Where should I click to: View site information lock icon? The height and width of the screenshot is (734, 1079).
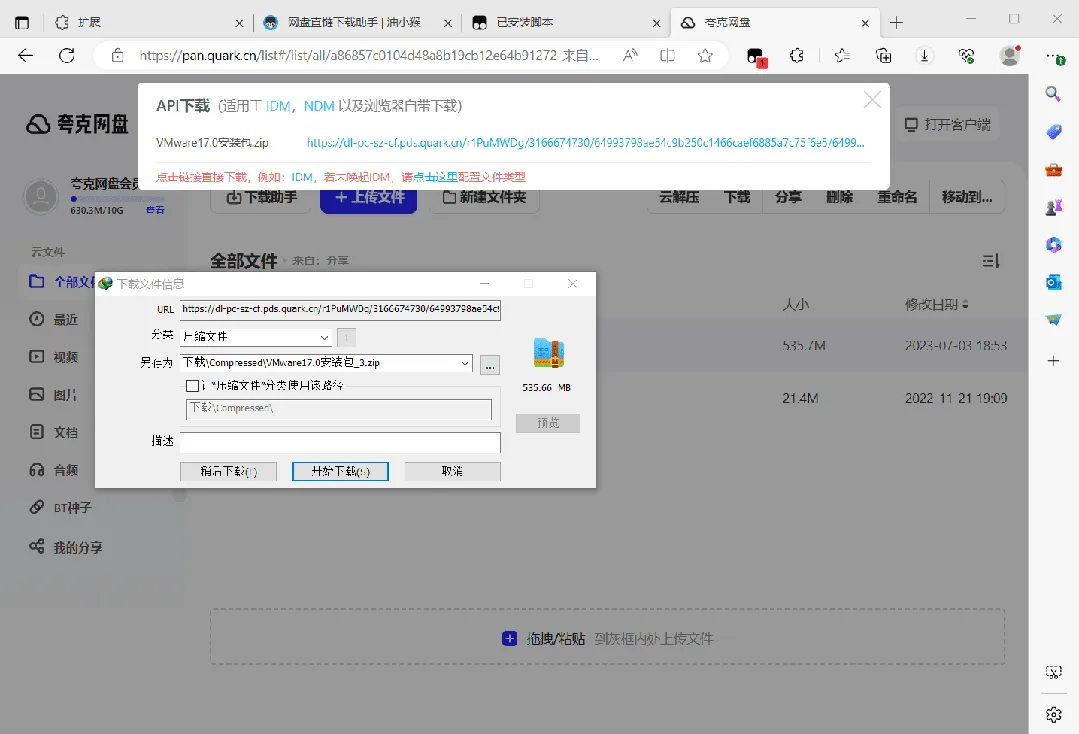coord(118,56)
